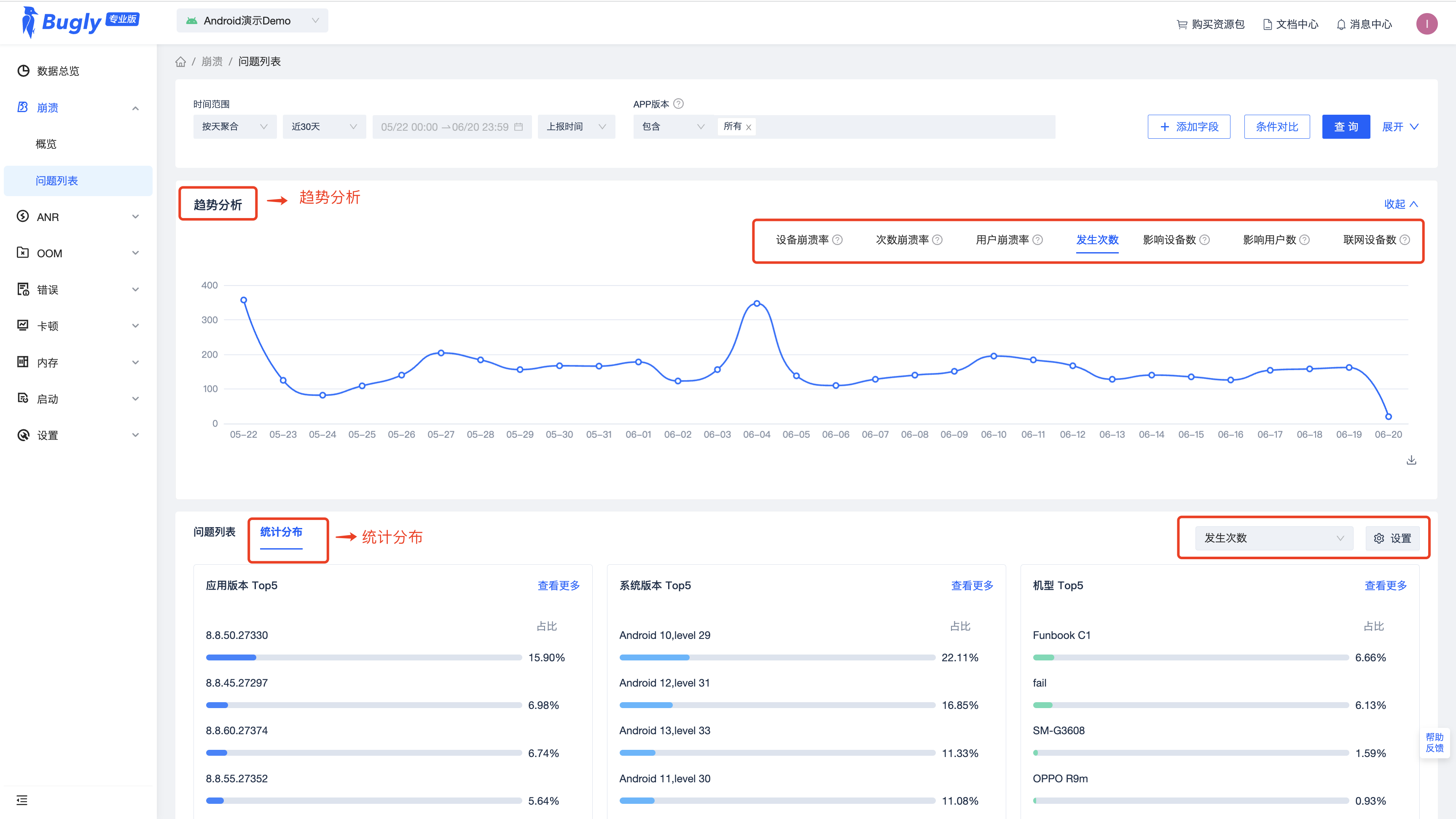
Task: Open calendar icon in date range field
Action: pyautogui.click(x=518, y=127)
